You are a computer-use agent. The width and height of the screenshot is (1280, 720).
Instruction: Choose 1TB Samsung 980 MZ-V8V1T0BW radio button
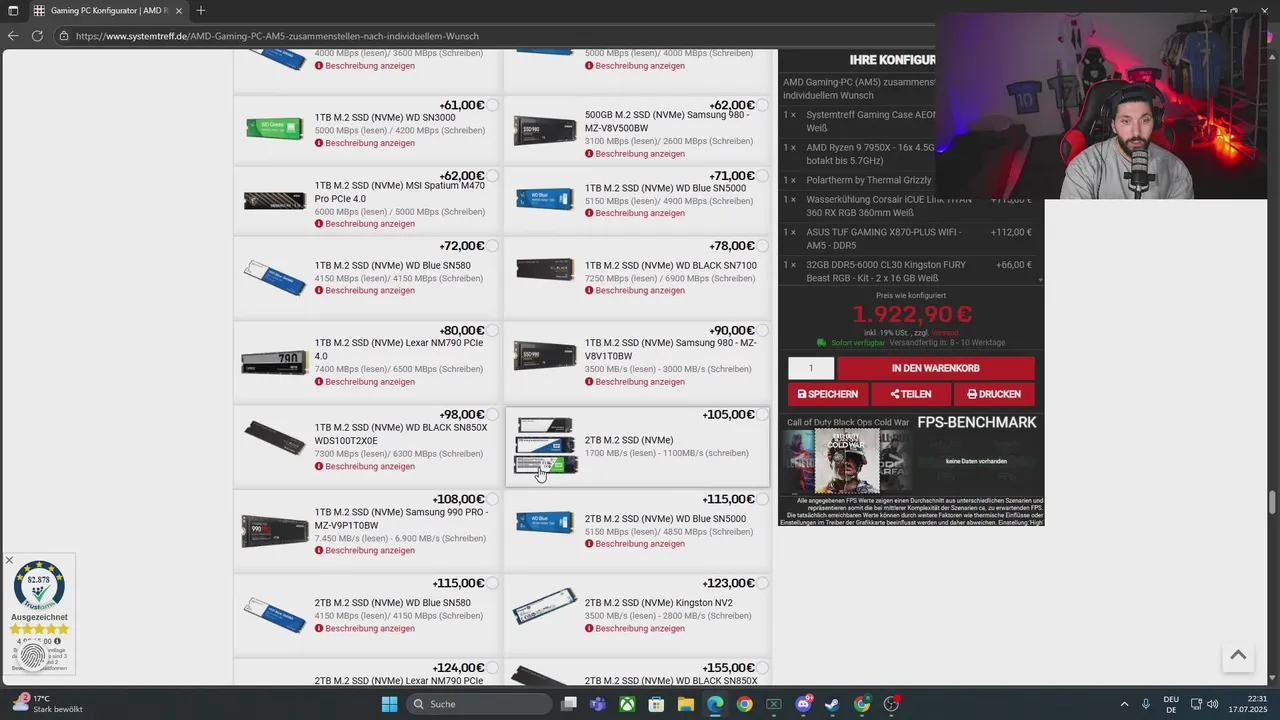(x=762, y=330)
